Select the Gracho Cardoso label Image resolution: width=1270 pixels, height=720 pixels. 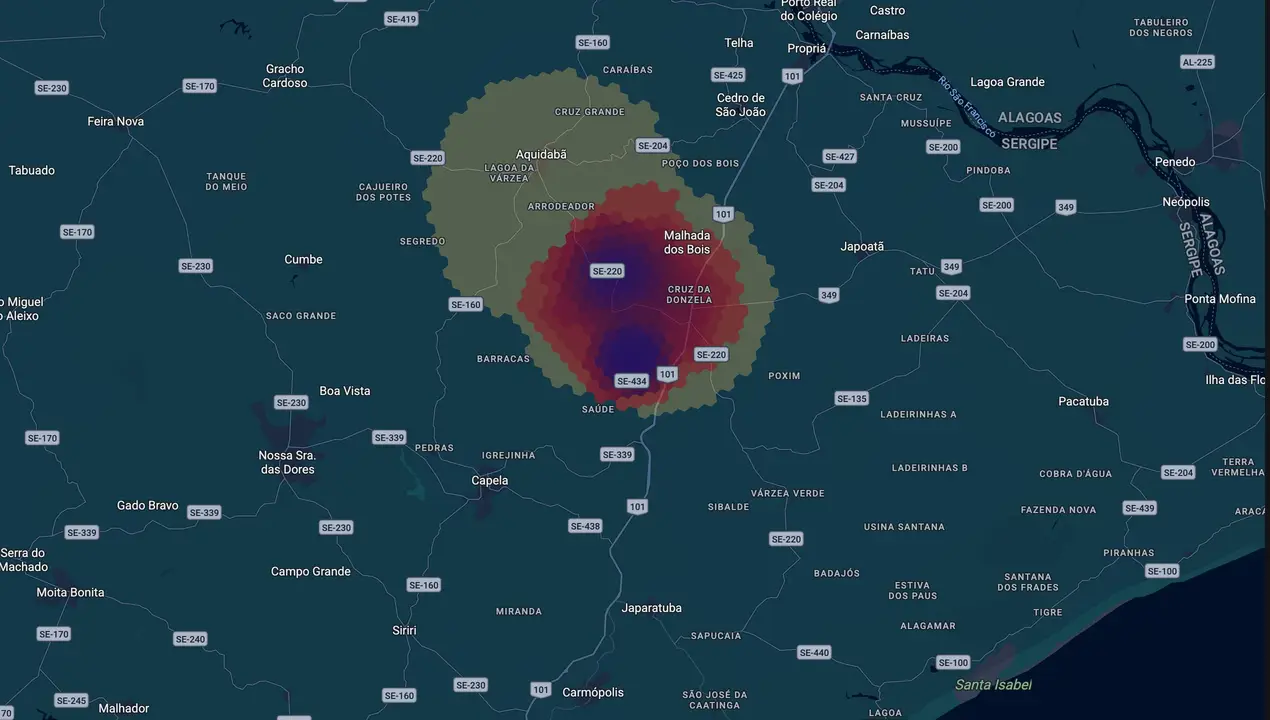tap(285, 76)
